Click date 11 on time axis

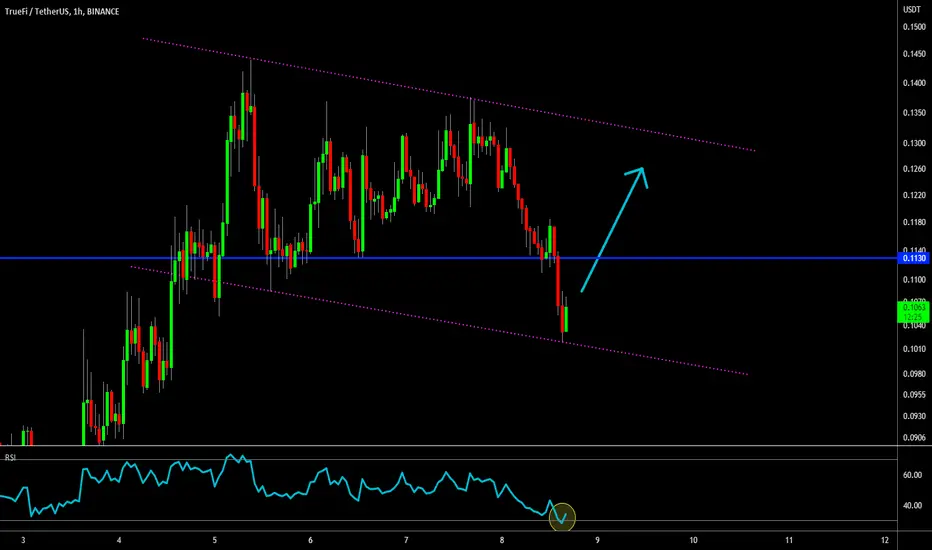point(789,540)
